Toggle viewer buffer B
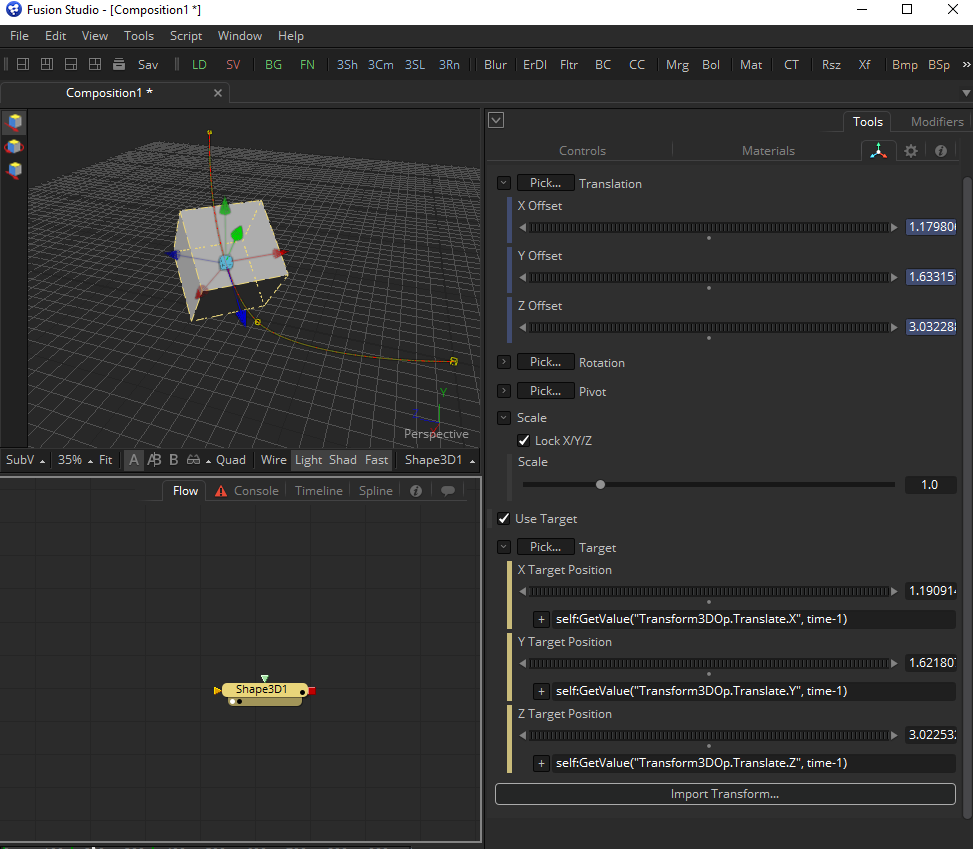This screenshot has height=849, width=973. point(174,460)
